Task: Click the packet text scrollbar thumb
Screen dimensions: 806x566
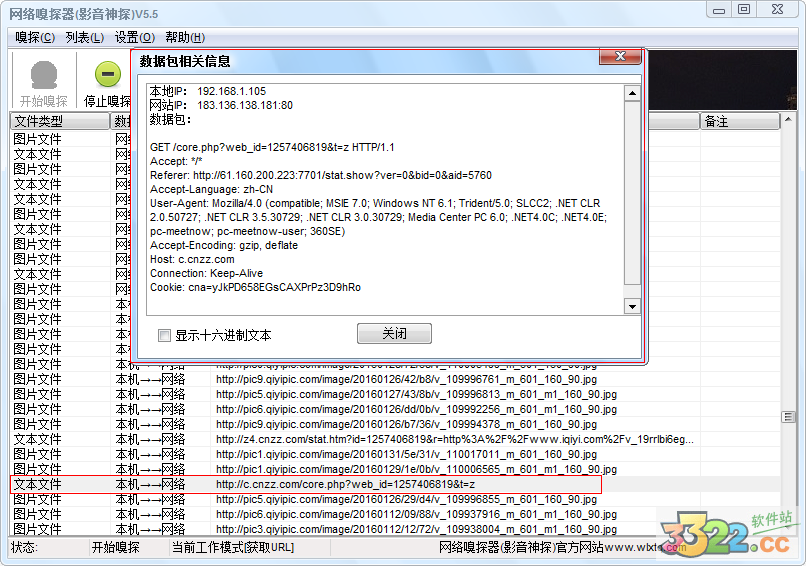Action: coord(632,193)
